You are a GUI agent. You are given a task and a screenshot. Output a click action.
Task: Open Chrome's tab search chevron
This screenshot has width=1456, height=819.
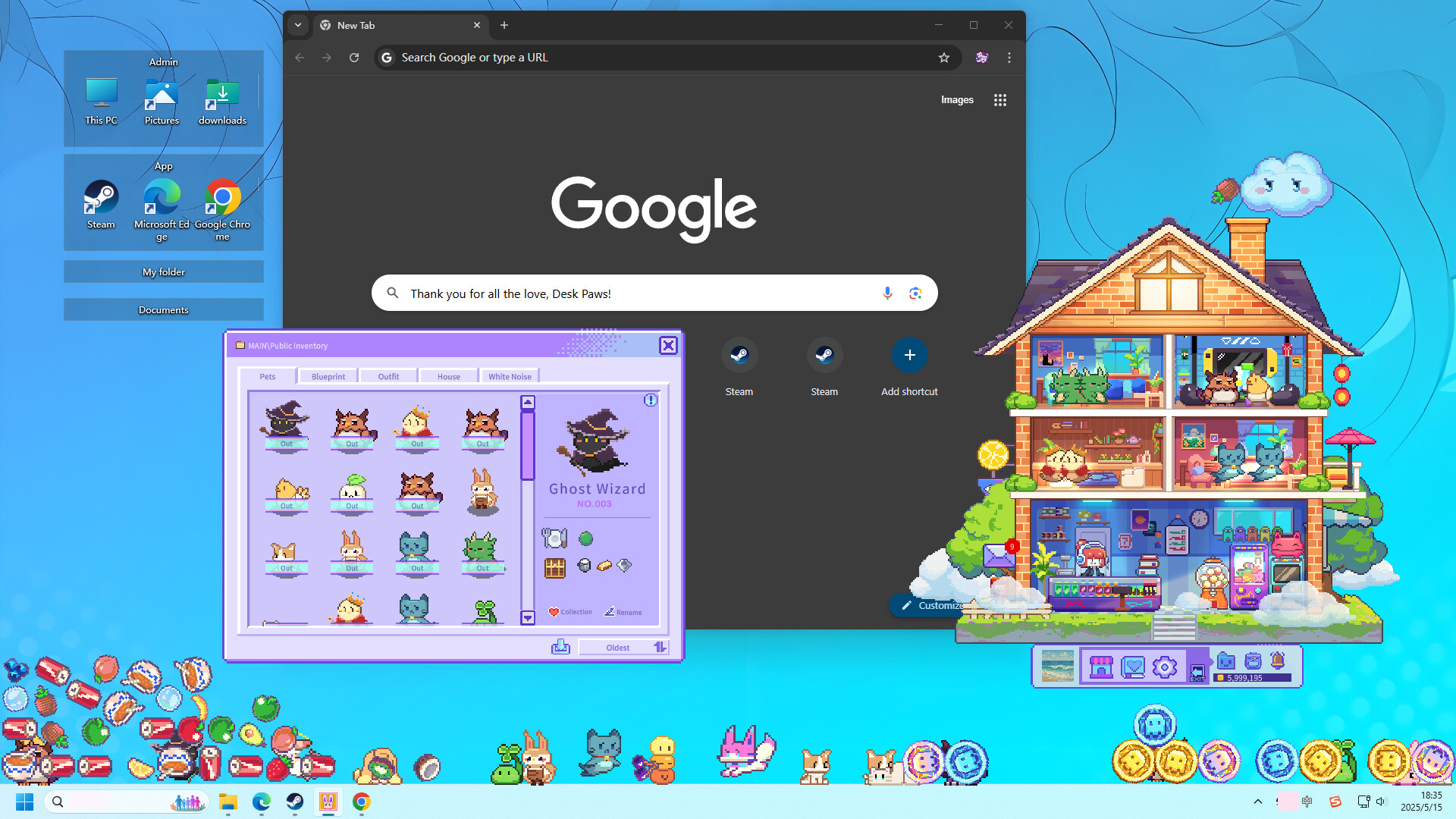(298, 25)
